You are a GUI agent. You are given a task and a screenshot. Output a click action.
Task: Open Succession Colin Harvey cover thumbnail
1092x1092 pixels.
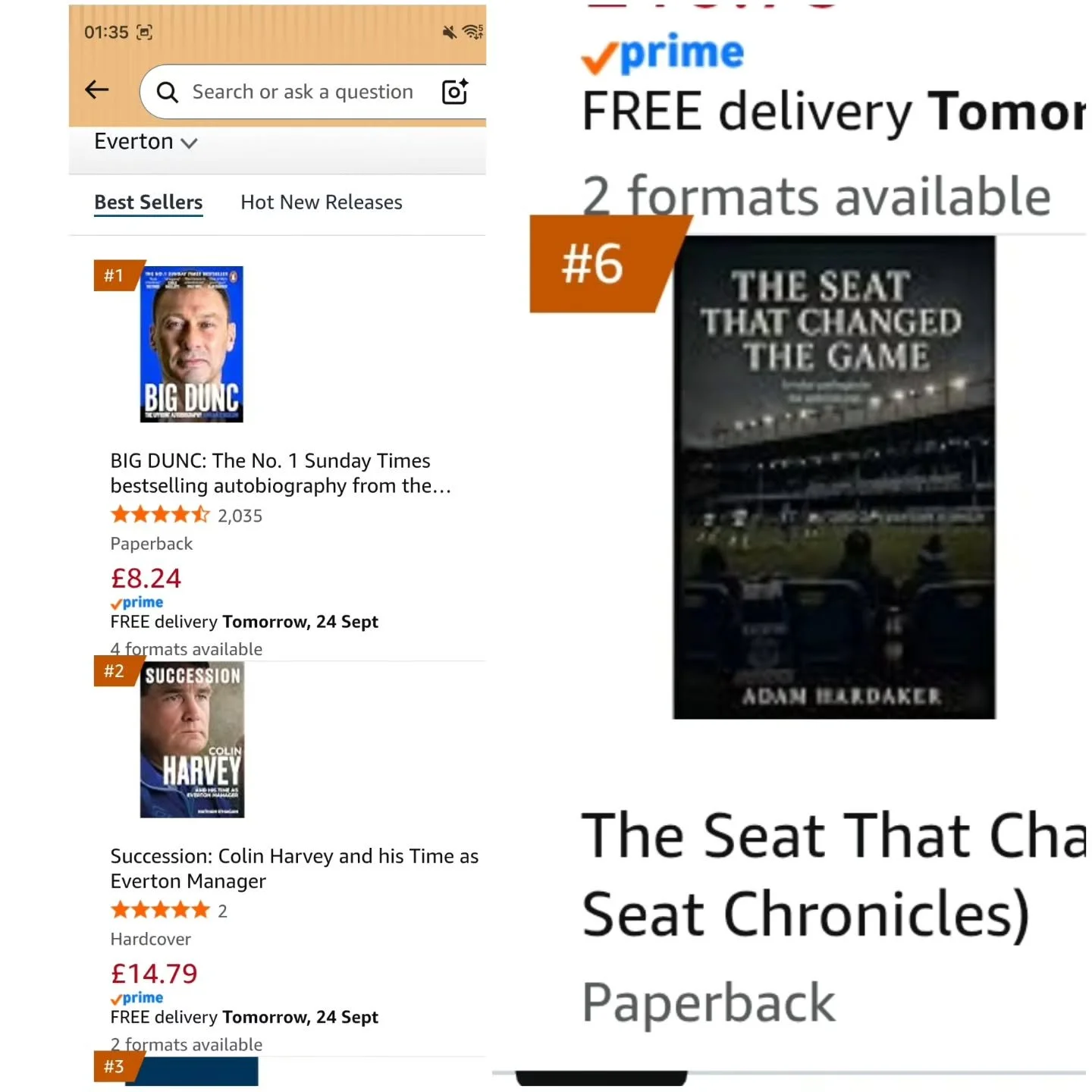tap(192, 740)
